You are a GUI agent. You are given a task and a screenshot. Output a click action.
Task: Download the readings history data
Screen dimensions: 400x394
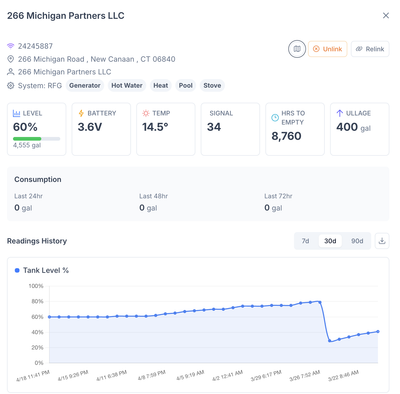(382, 241)
